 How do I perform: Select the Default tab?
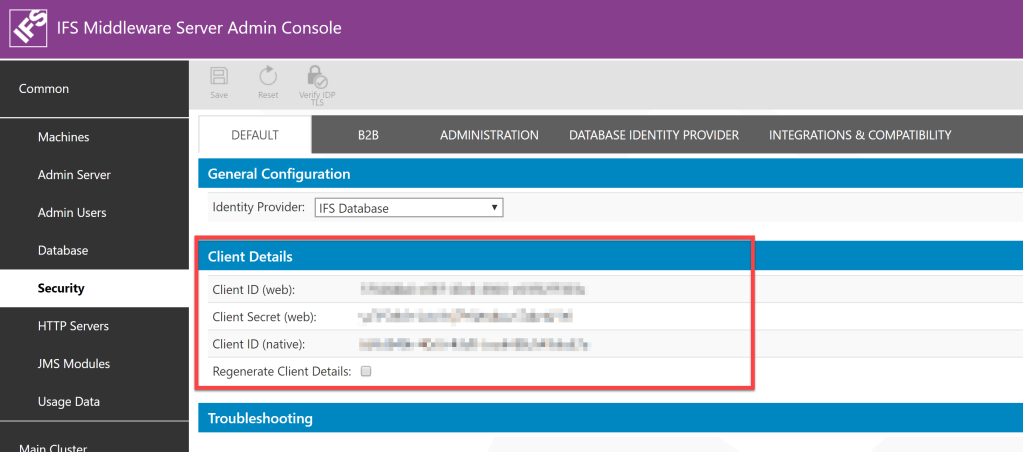coord(255,135)
